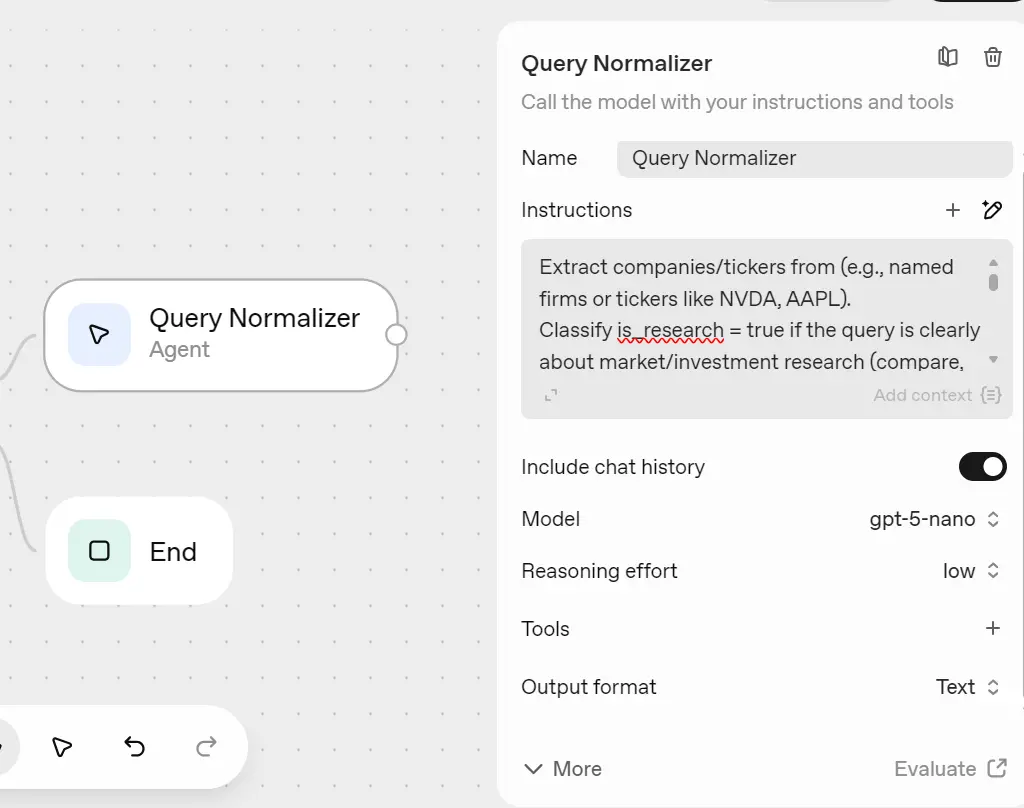
Task: Disable the Include chat history toggle
Action: 982,466
